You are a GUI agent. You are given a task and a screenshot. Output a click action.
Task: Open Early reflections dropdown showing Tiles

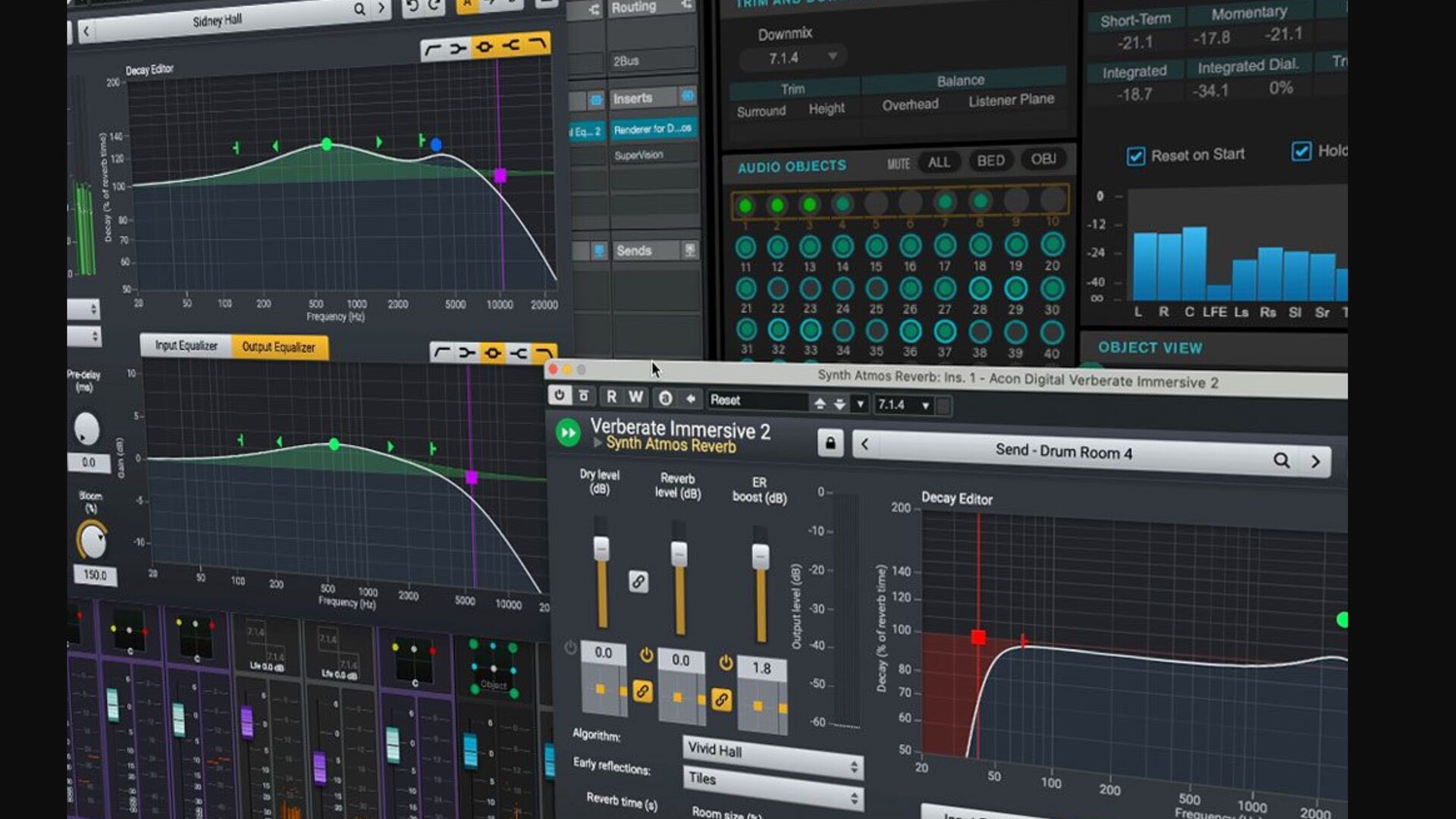[772, 786]
